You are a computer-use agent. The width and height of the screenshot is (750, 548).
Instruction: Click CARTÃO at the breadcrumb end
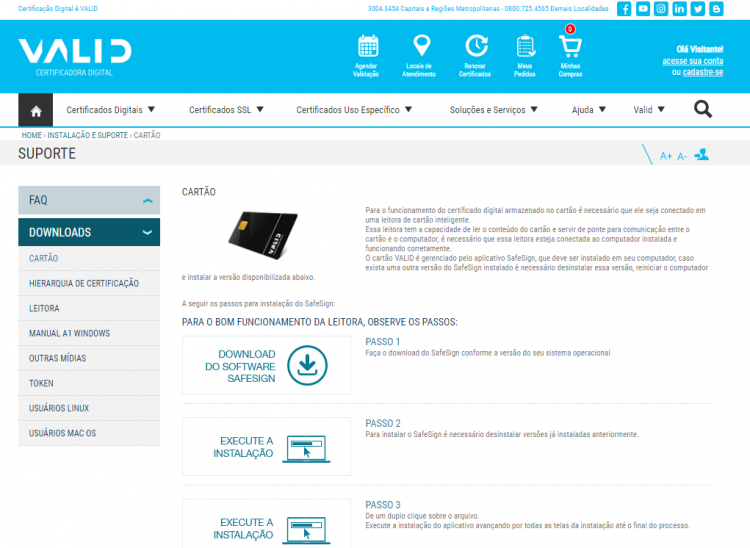pyautogui.click(x=147, y=135)
